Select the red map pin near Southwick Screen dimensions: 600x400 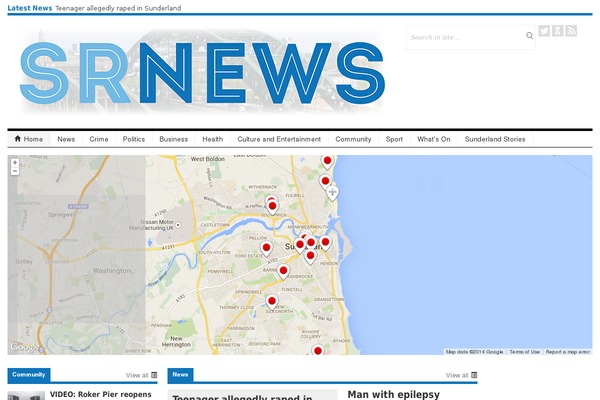point(272,207)
